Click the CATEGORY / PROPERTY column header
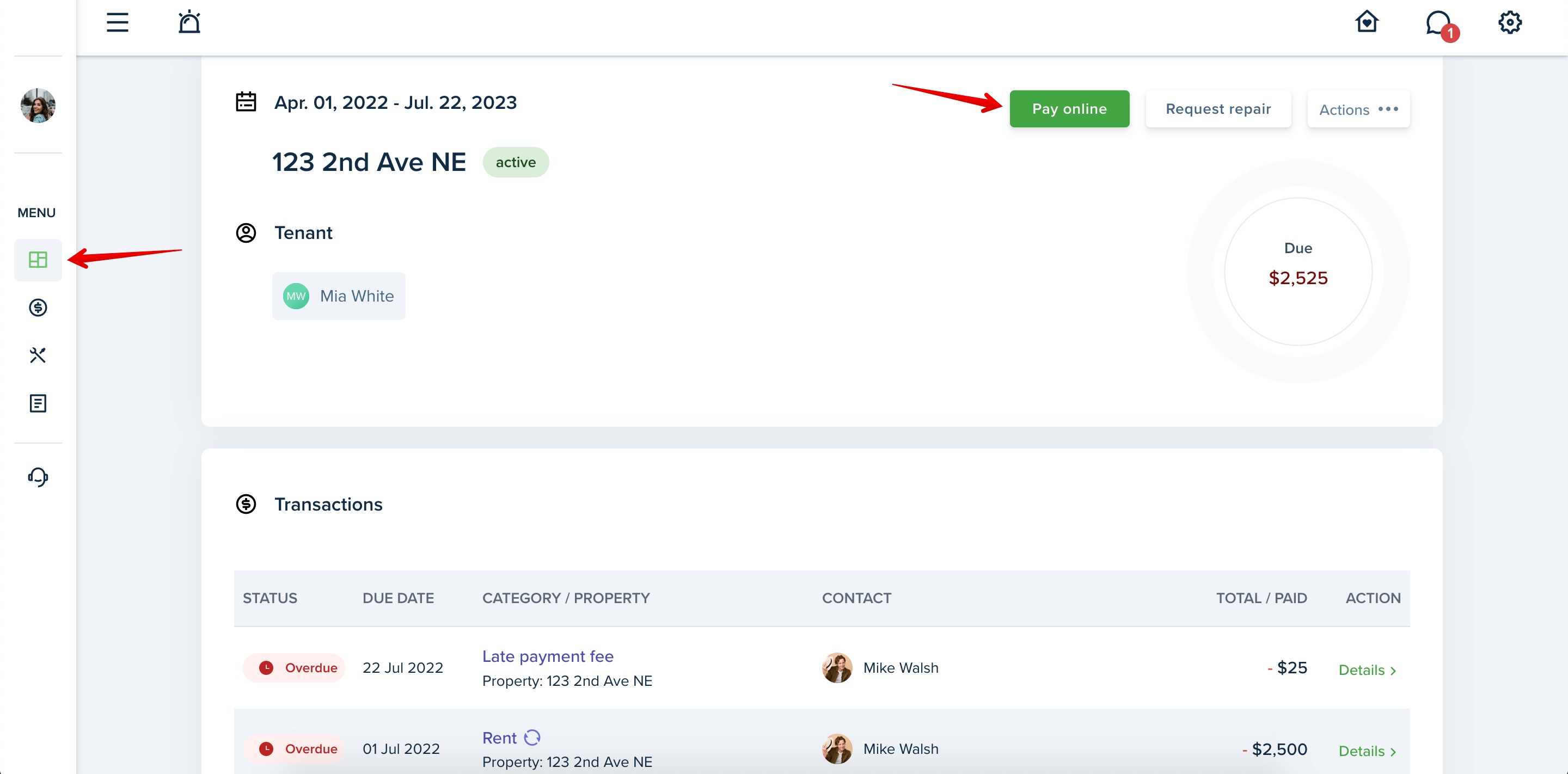Image resolution: width=1568 pixels, height=774 pixels. coord(566,598)
